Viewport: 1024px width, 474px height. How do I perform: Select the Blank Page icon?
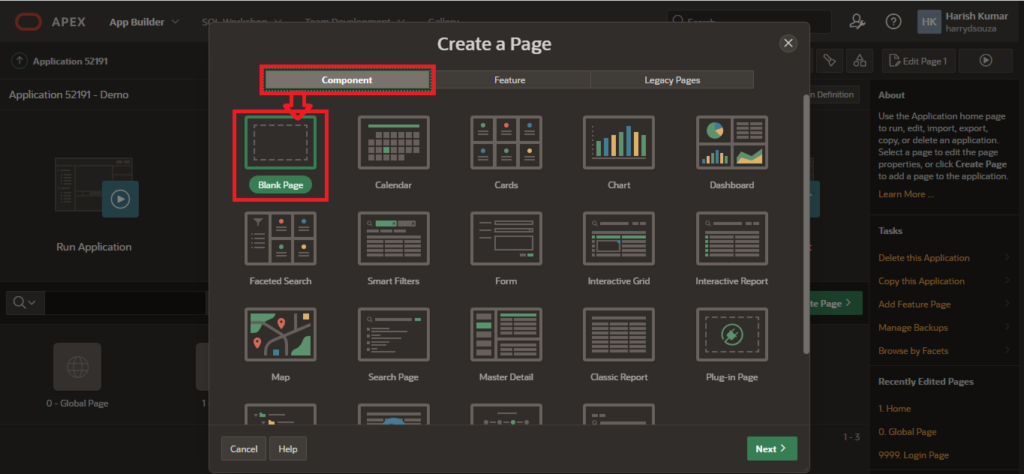point(280,142)
